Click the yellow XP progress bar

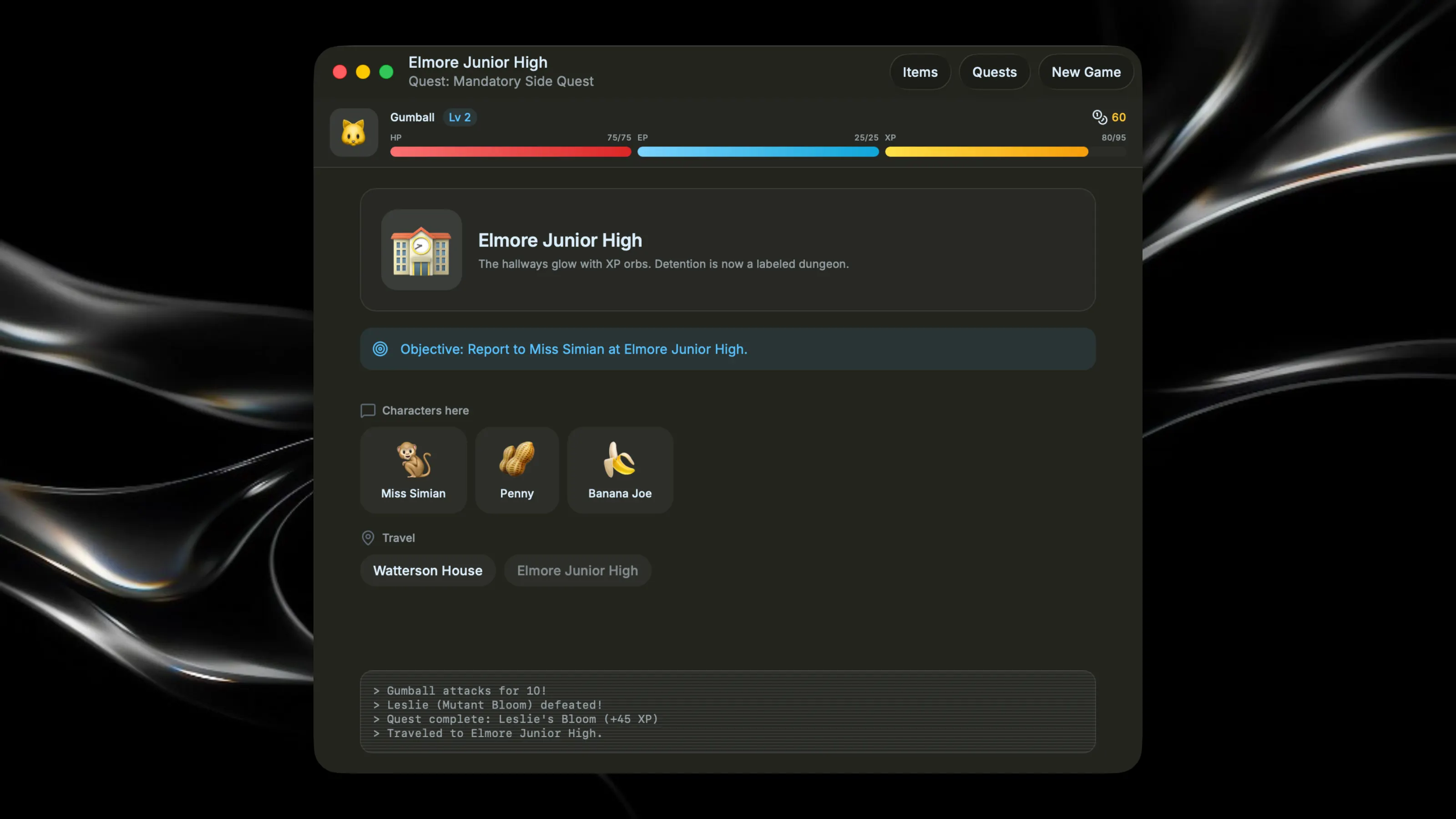[x=1006, y=152]
